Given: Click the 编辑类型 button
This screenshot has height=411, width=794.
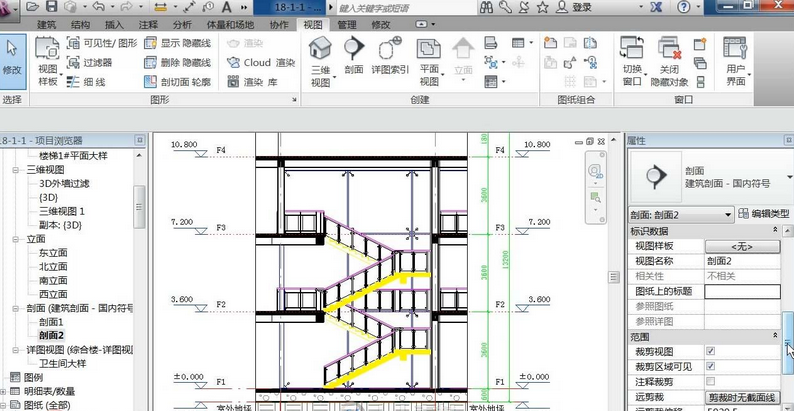Looking at the screenshot, I should [x=761, y=215].
